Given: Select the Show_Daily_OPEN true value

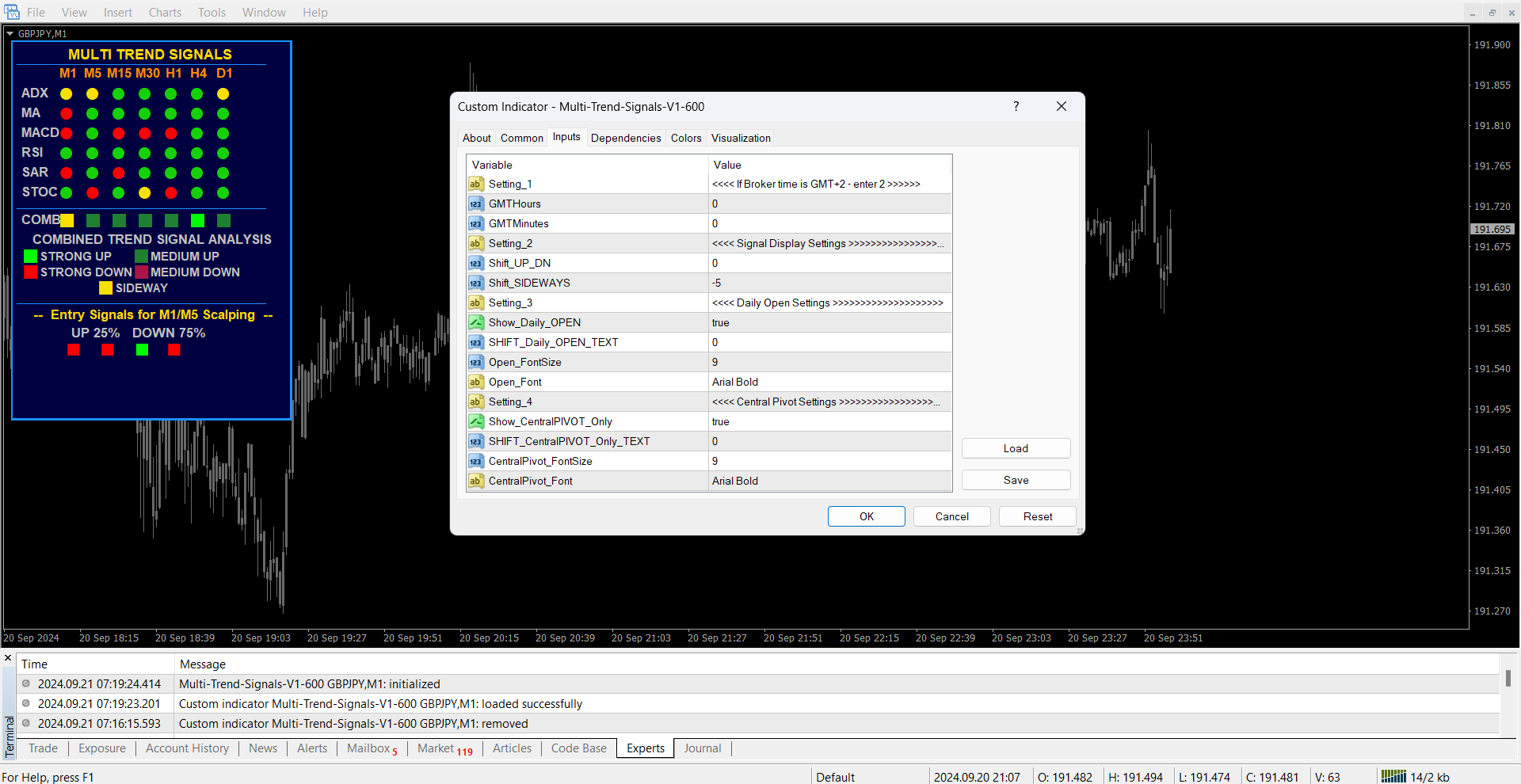Looking at the screenshot, I should coord(829,322).
